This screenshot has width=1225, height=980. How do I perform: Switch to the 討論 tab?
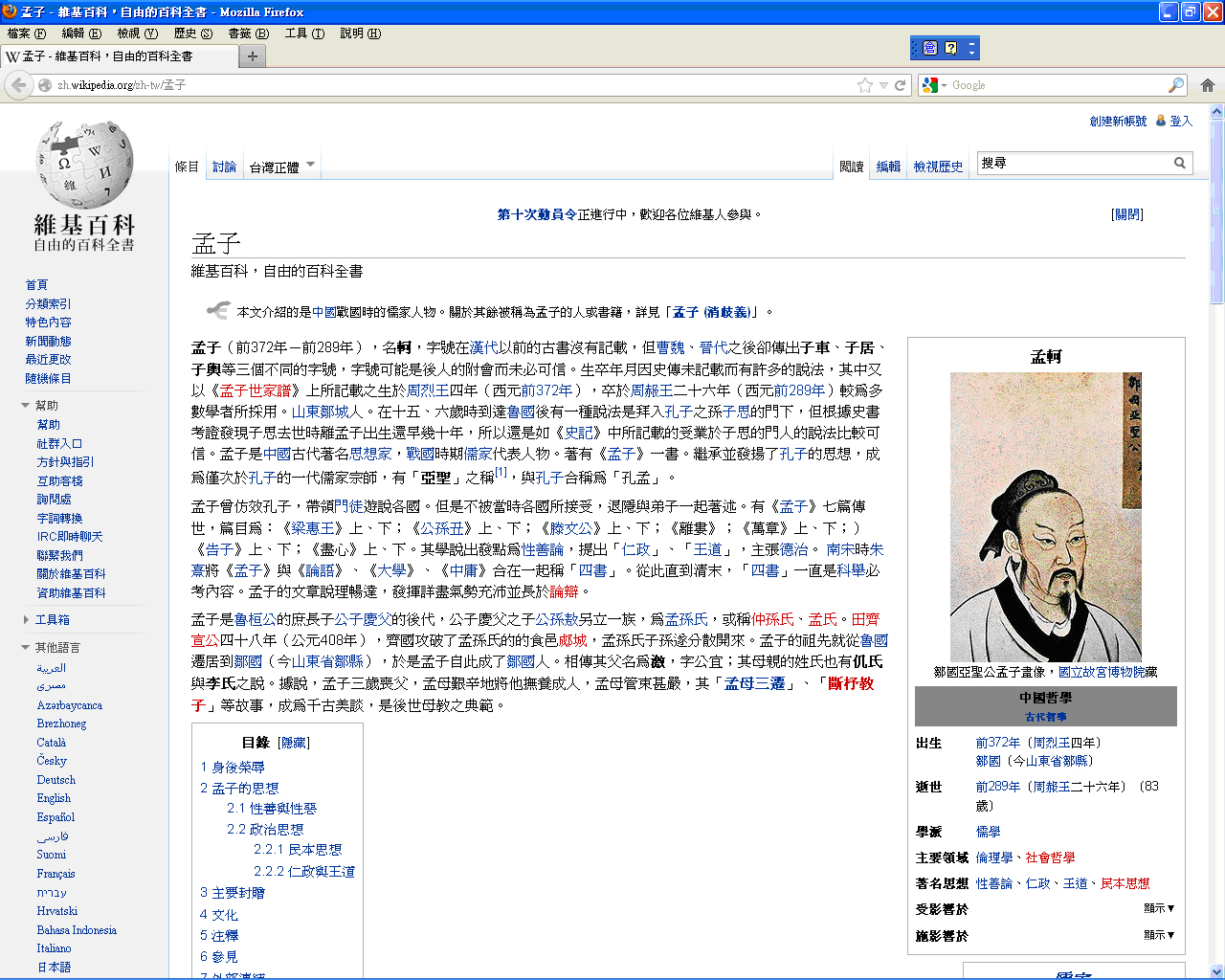coord(224,167)
